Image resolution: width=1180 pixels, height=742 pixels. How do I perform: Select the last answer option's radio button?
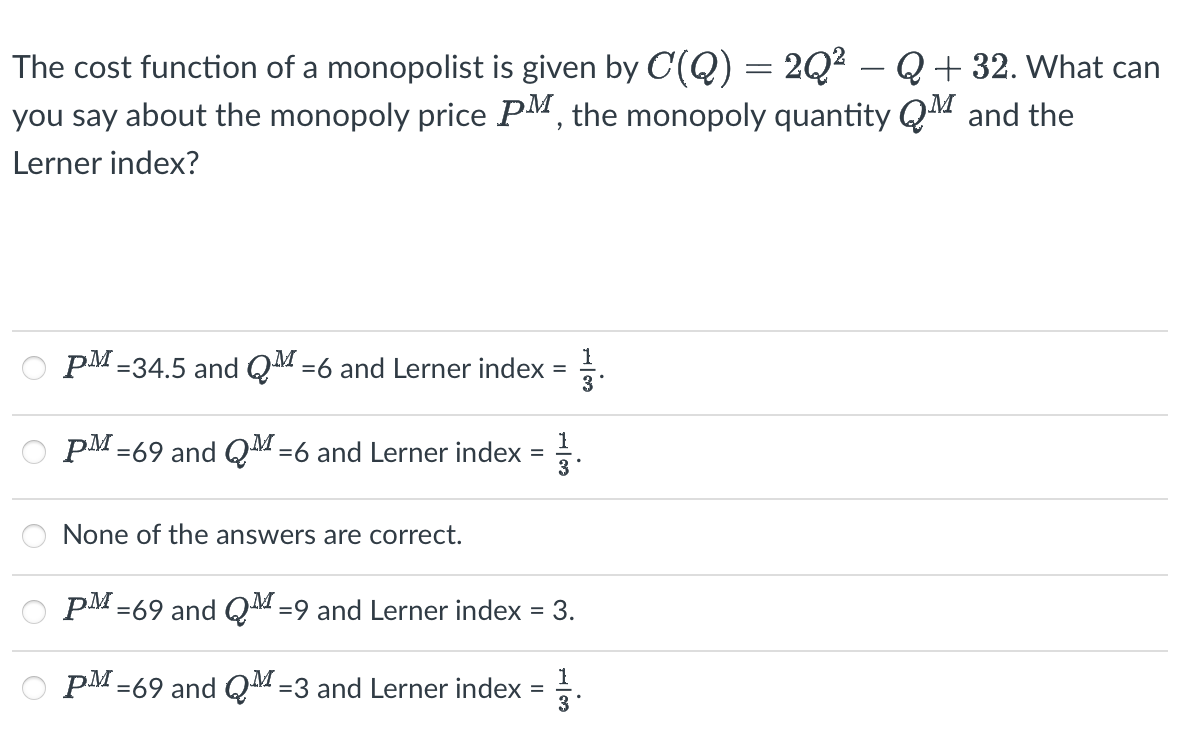(33, 688)
